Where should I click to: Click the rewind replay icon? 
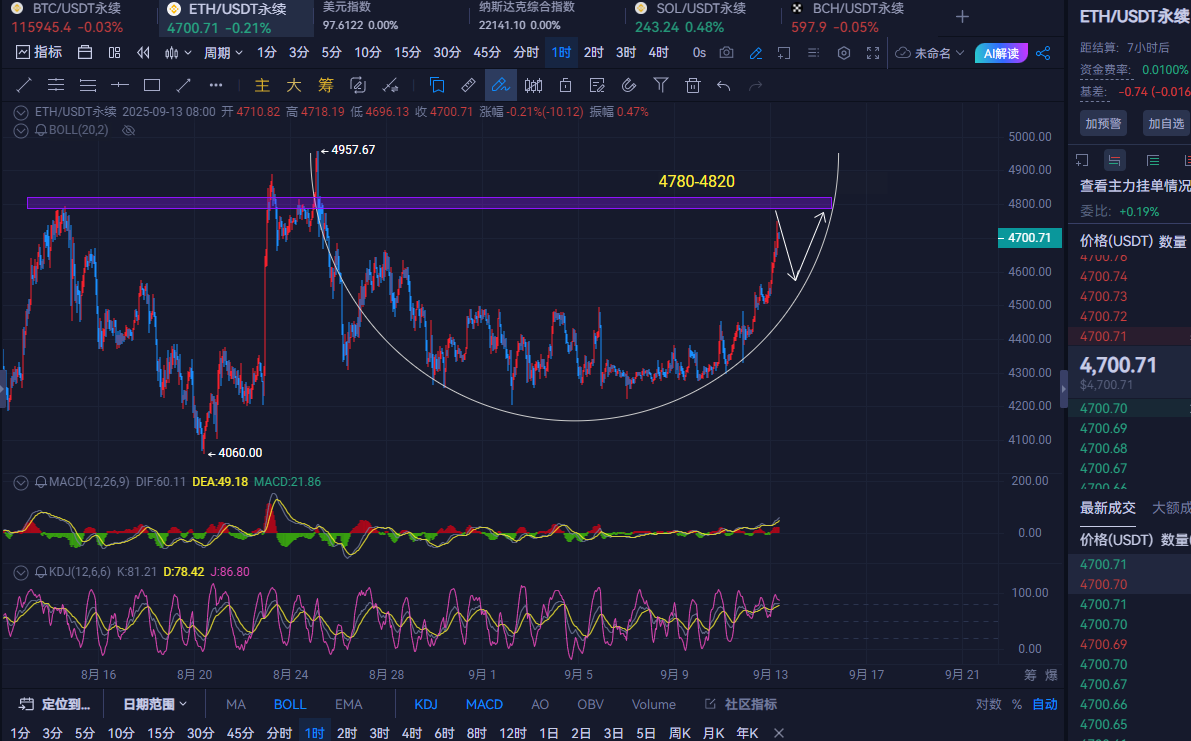(x=144, y=52)
